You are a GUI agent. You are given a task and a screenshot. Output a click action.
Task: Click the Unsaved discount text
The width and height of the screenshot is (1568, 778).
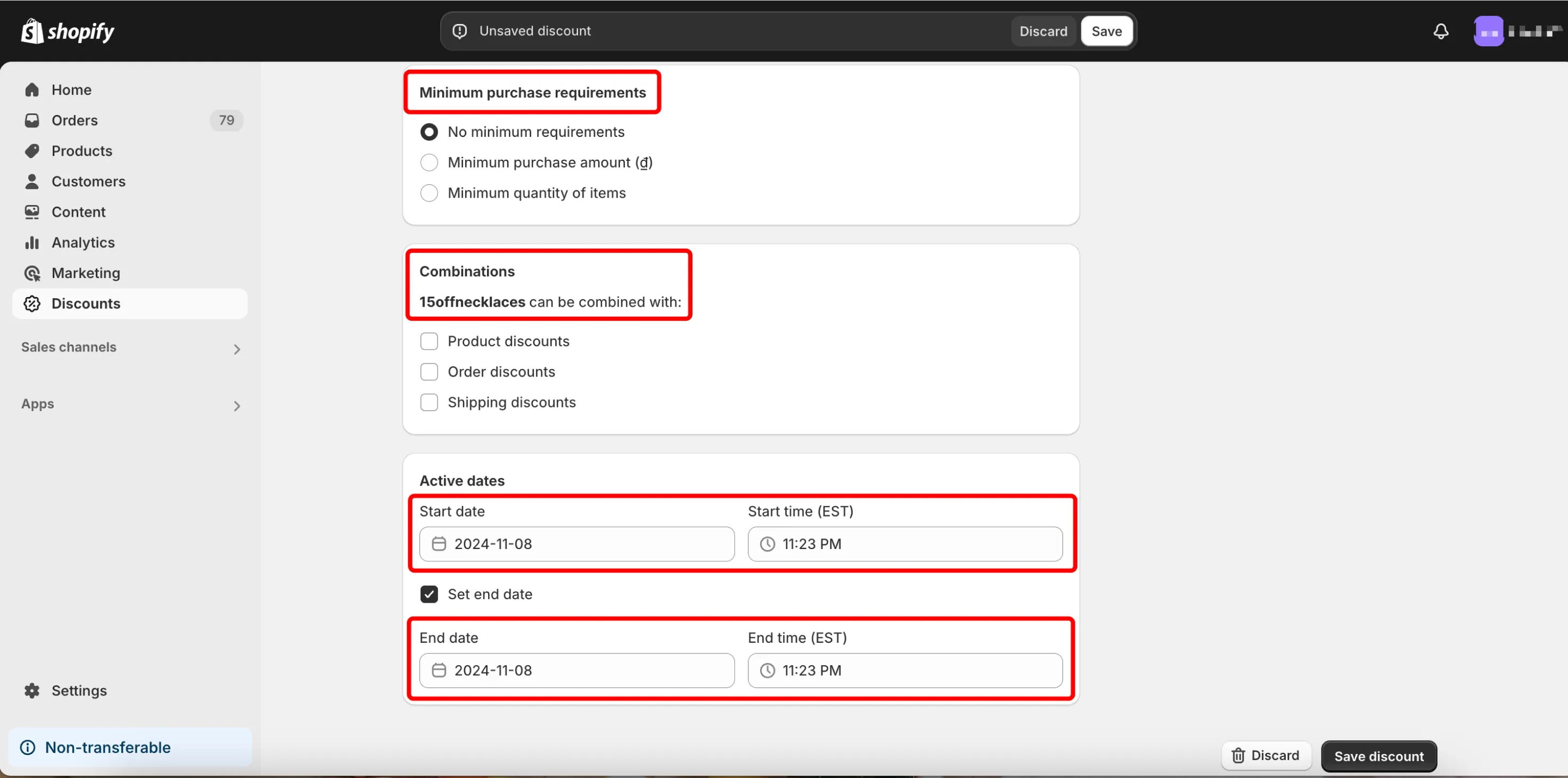click(x=534, y=31)
